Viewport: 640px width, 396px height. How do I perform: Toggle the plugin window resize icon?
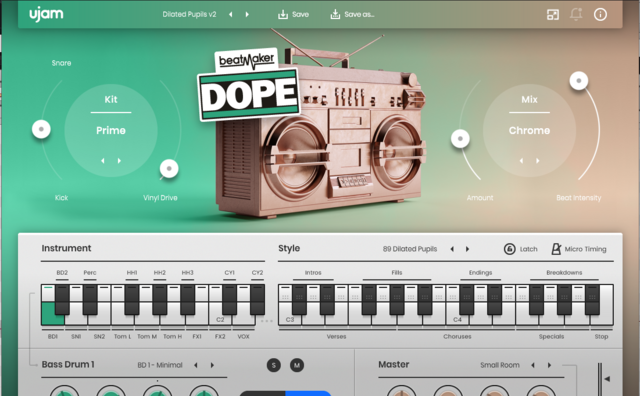pos(553,15)
